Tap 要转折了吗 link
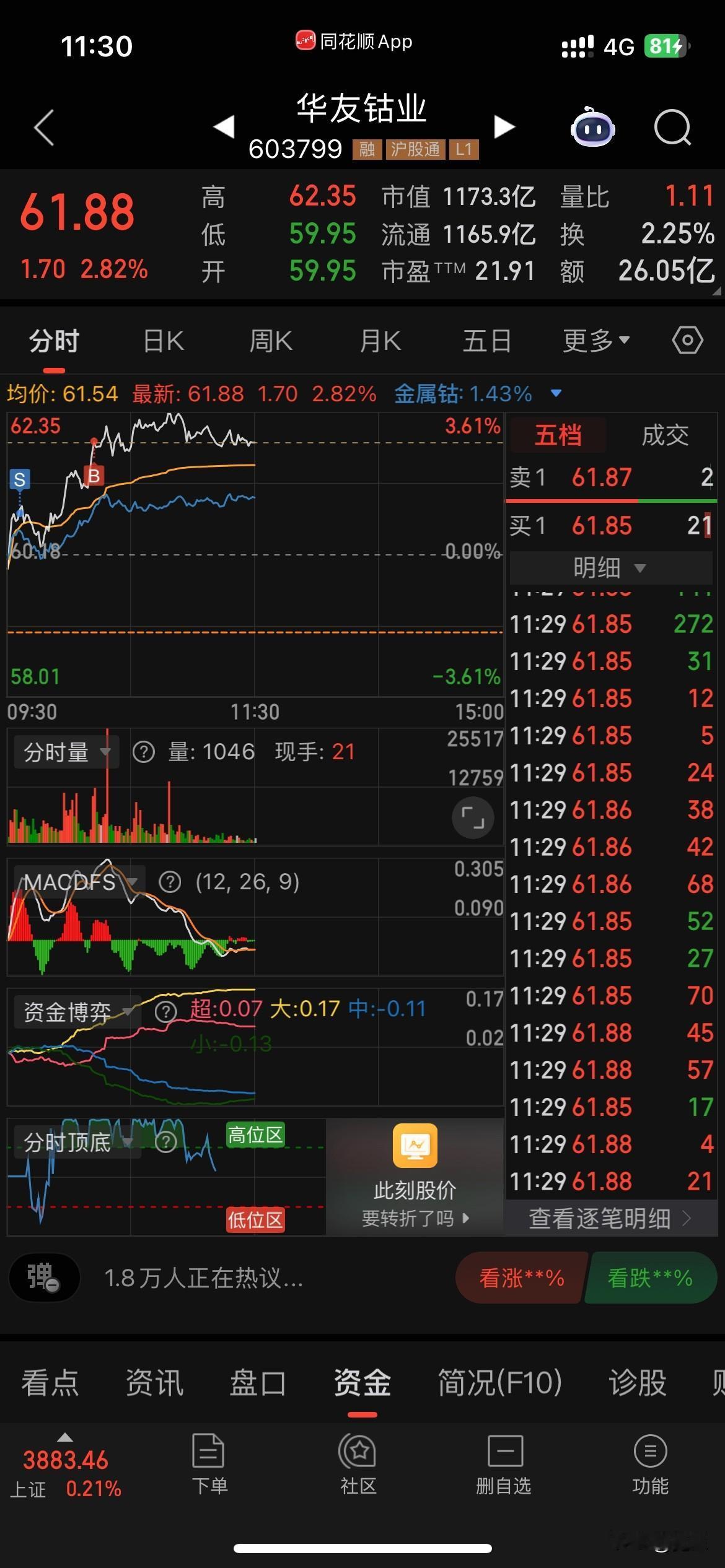This screenshot has height=1568, width=725. (x=415, y=1219)
